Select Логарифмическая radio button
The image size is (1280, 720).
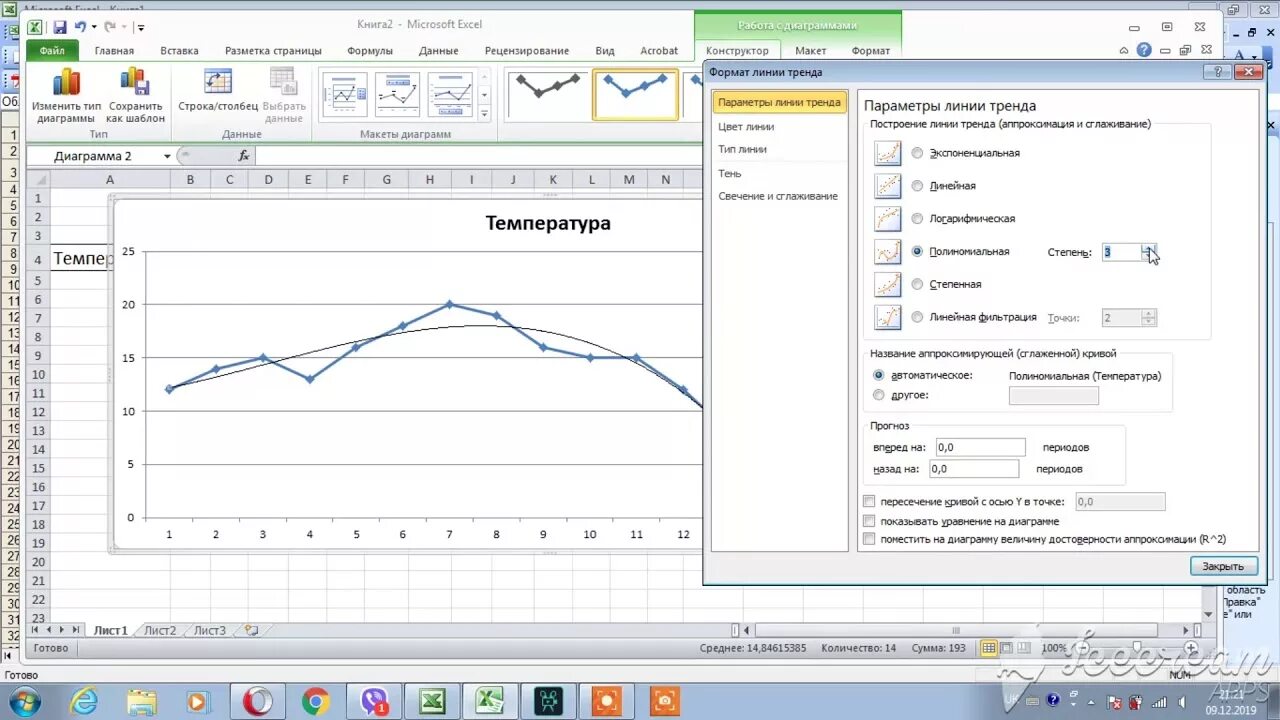(918, 218)
